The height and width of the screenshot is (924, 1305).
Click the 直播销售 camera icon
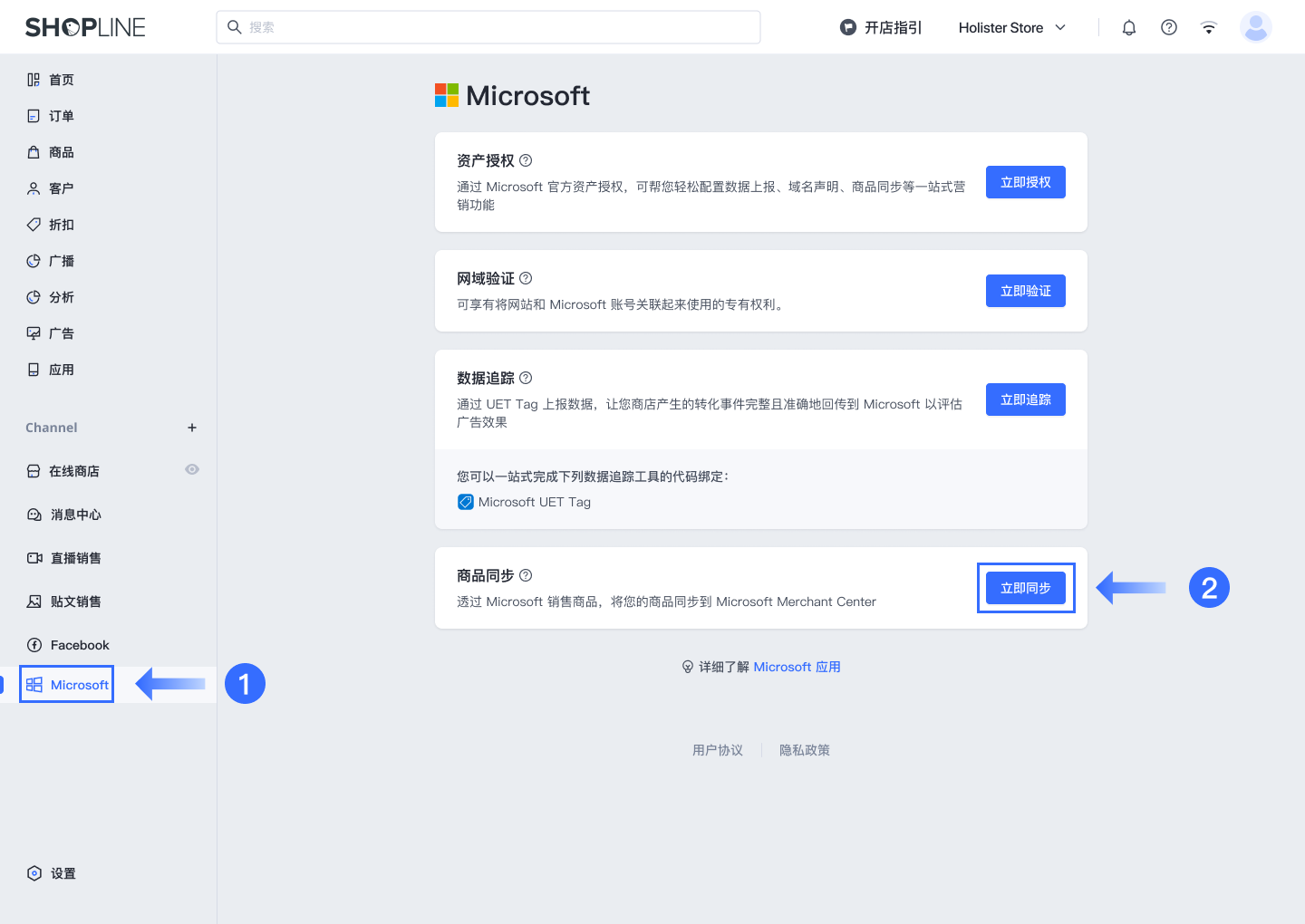(x=34, y=558)
